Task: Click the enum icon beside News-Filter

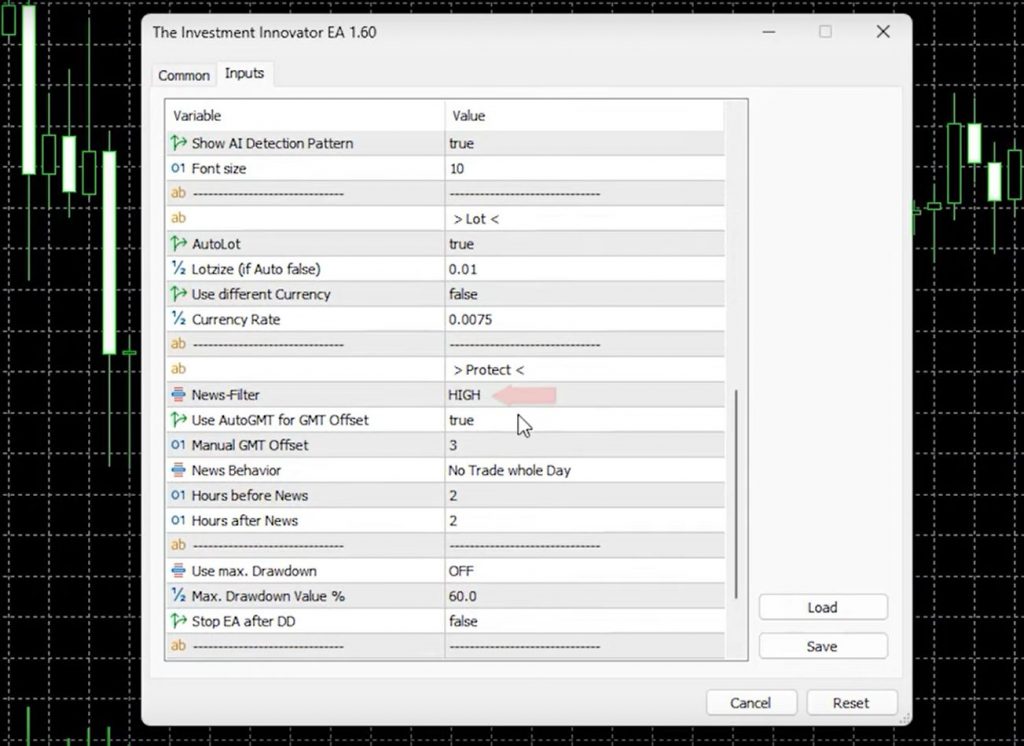Action: (x=179, y=395)
